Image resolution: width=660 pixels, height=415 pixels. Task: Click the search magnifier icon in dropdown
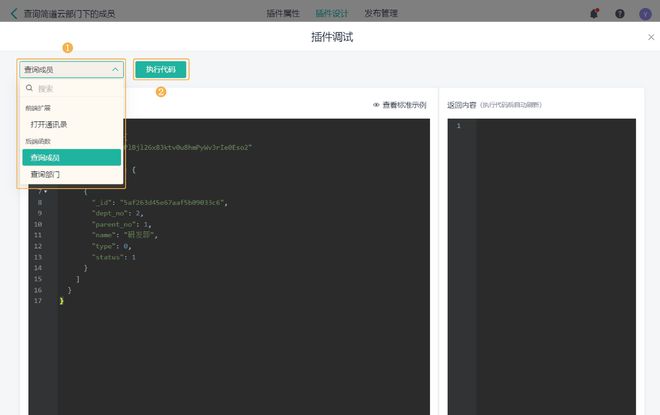29,88
